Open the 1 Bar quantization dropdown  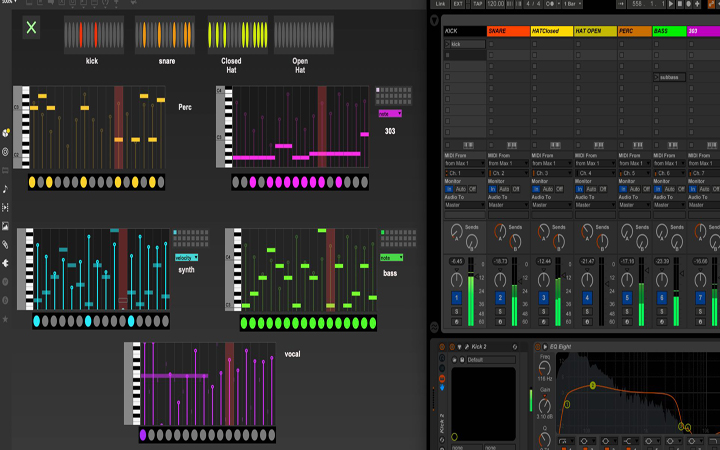point(573,4)
